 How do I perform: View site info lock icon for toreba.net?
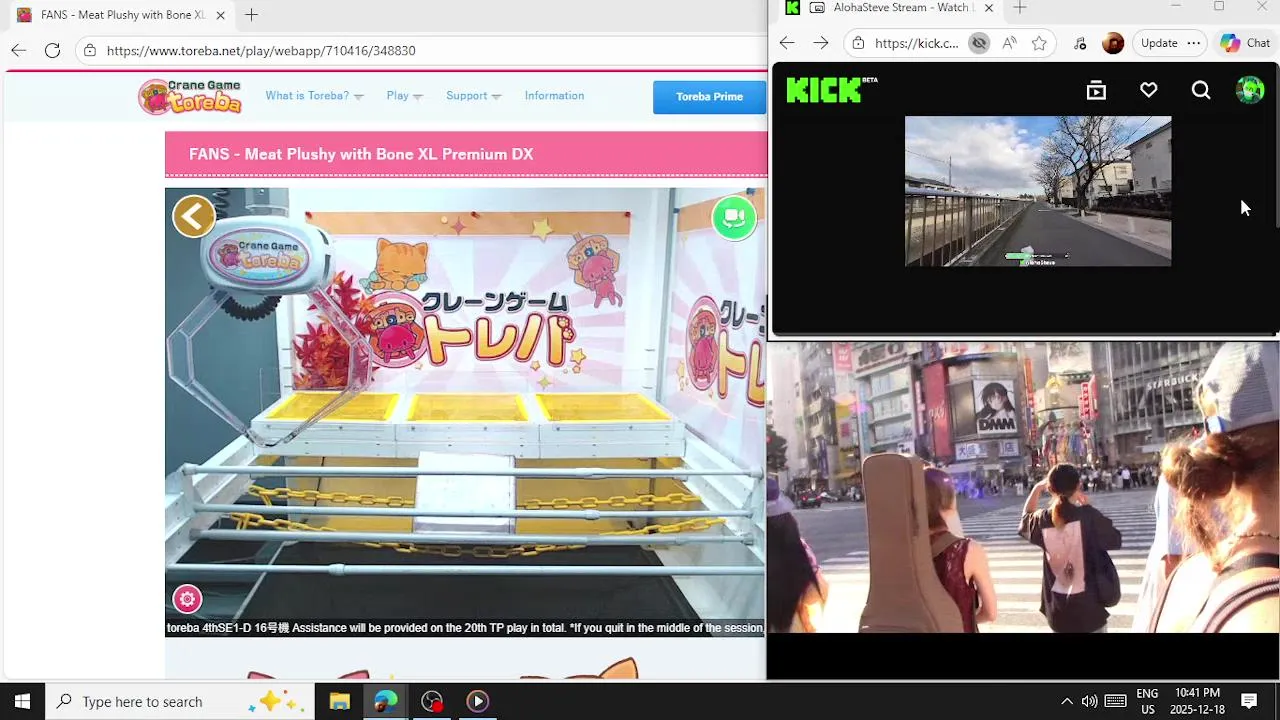click(x=90, y=50)
